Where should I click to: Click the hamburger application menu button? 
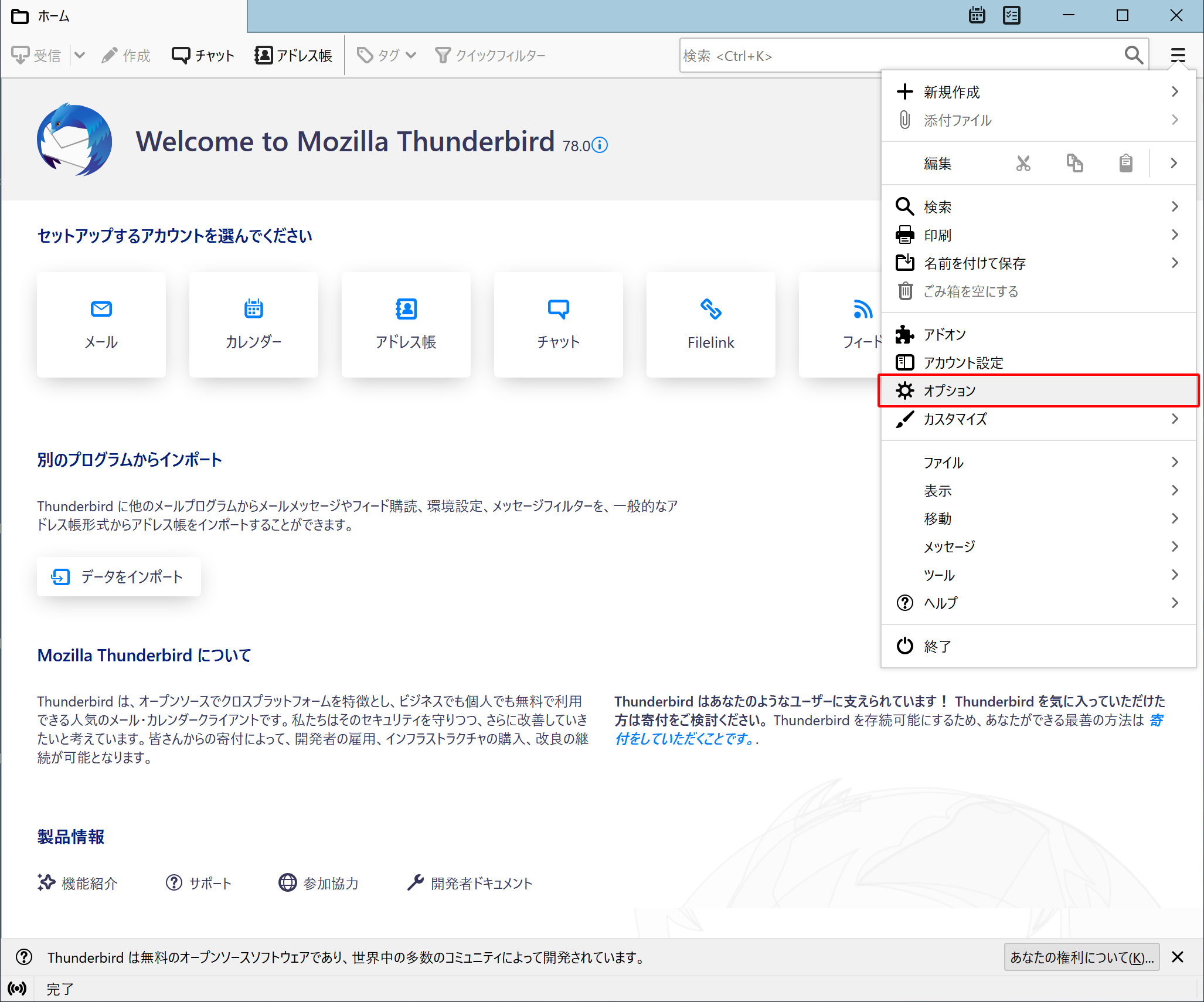point(1178,56)
